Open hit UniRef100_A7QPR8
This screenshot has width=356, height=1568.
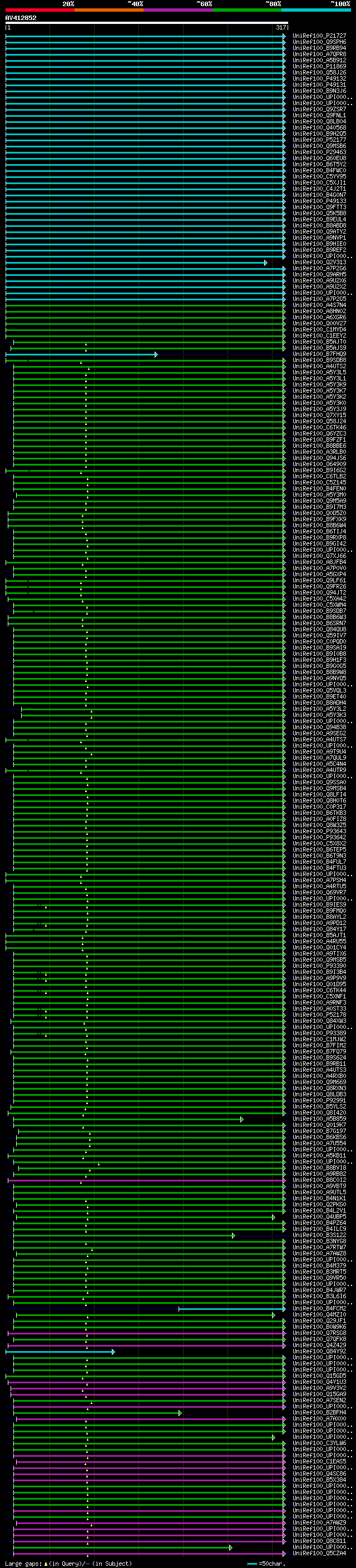[319, 54]
